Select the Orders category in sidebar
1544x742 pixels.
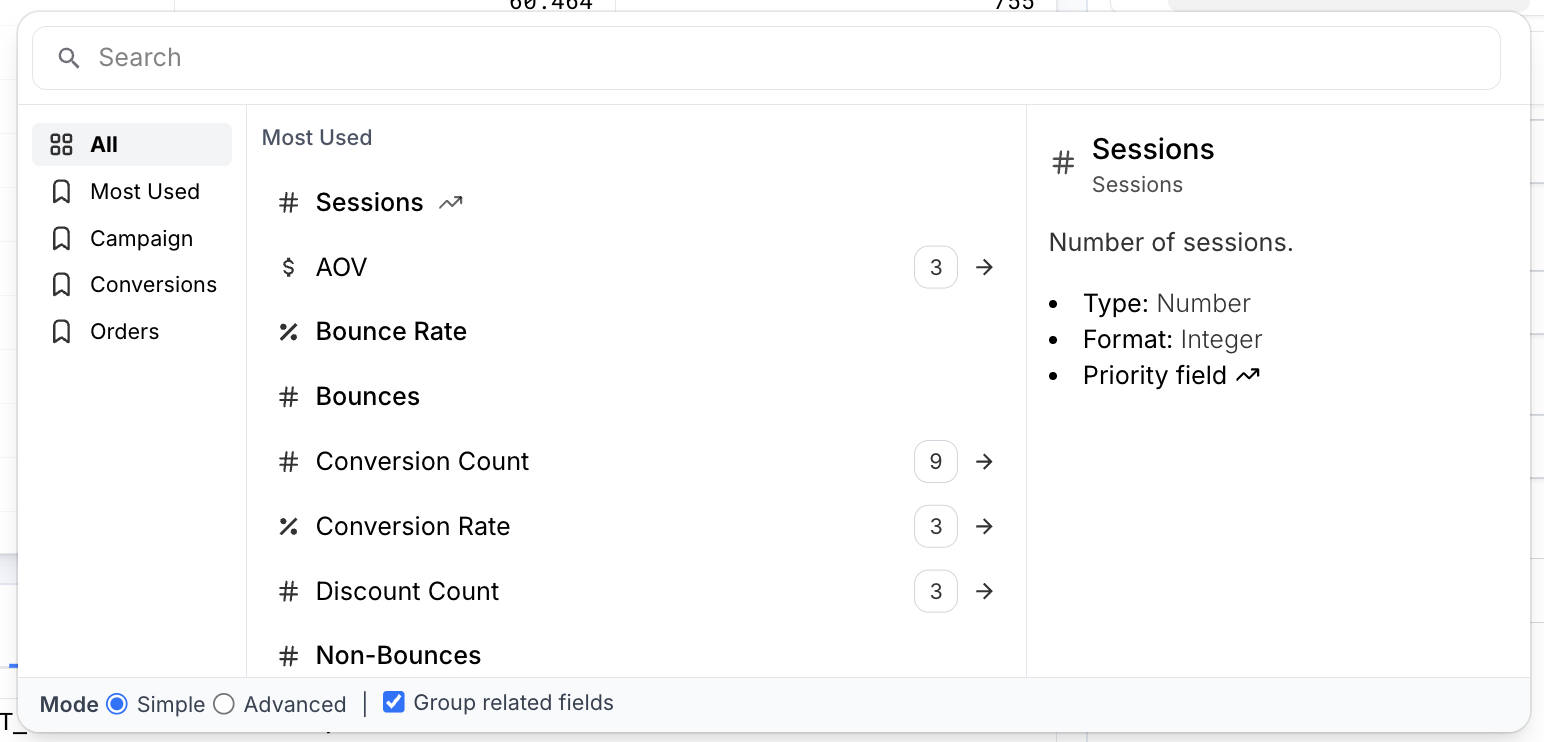pos(124,331)
